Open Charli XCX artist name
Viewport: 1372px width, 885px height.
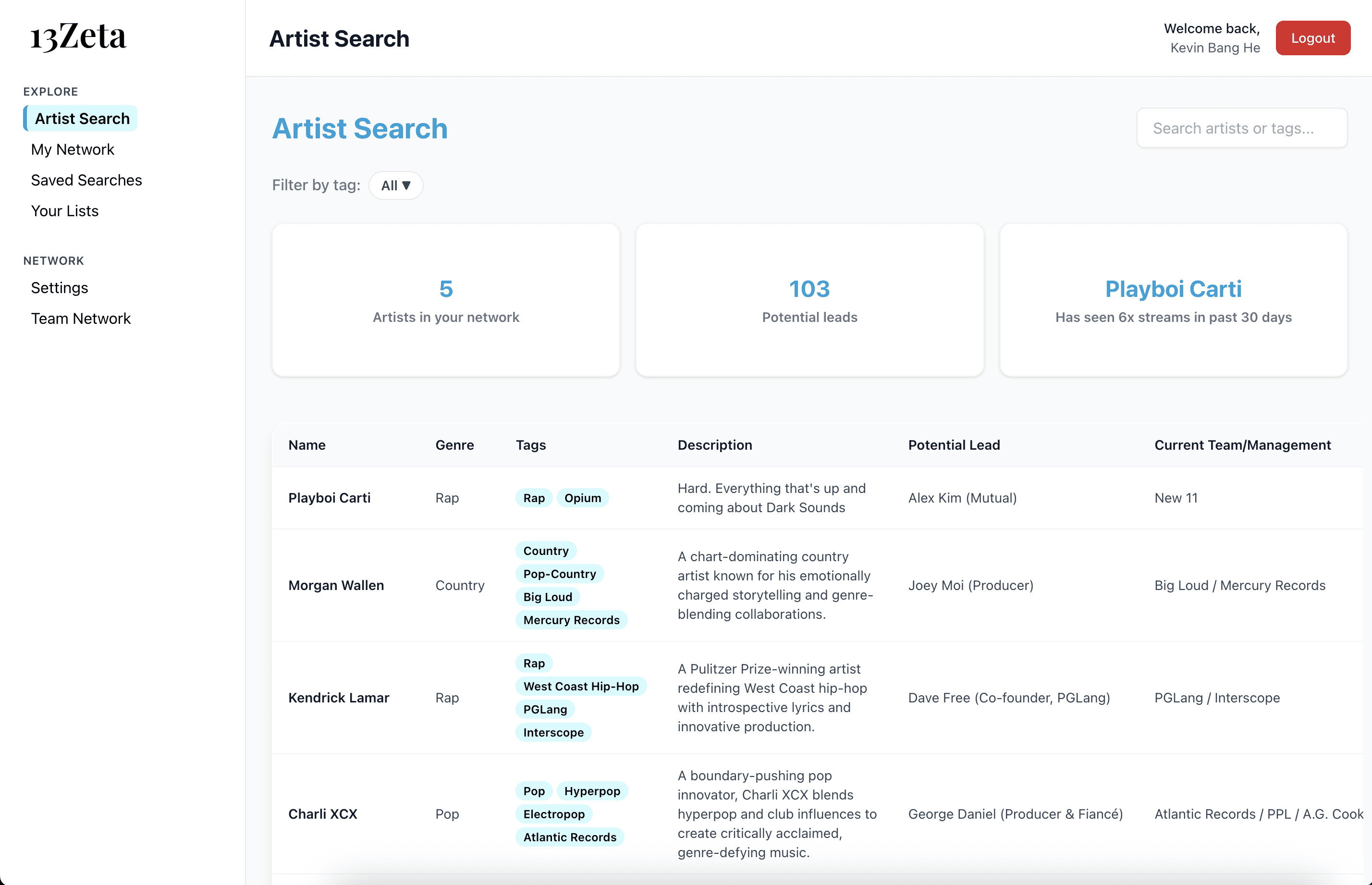pos(323,814)
